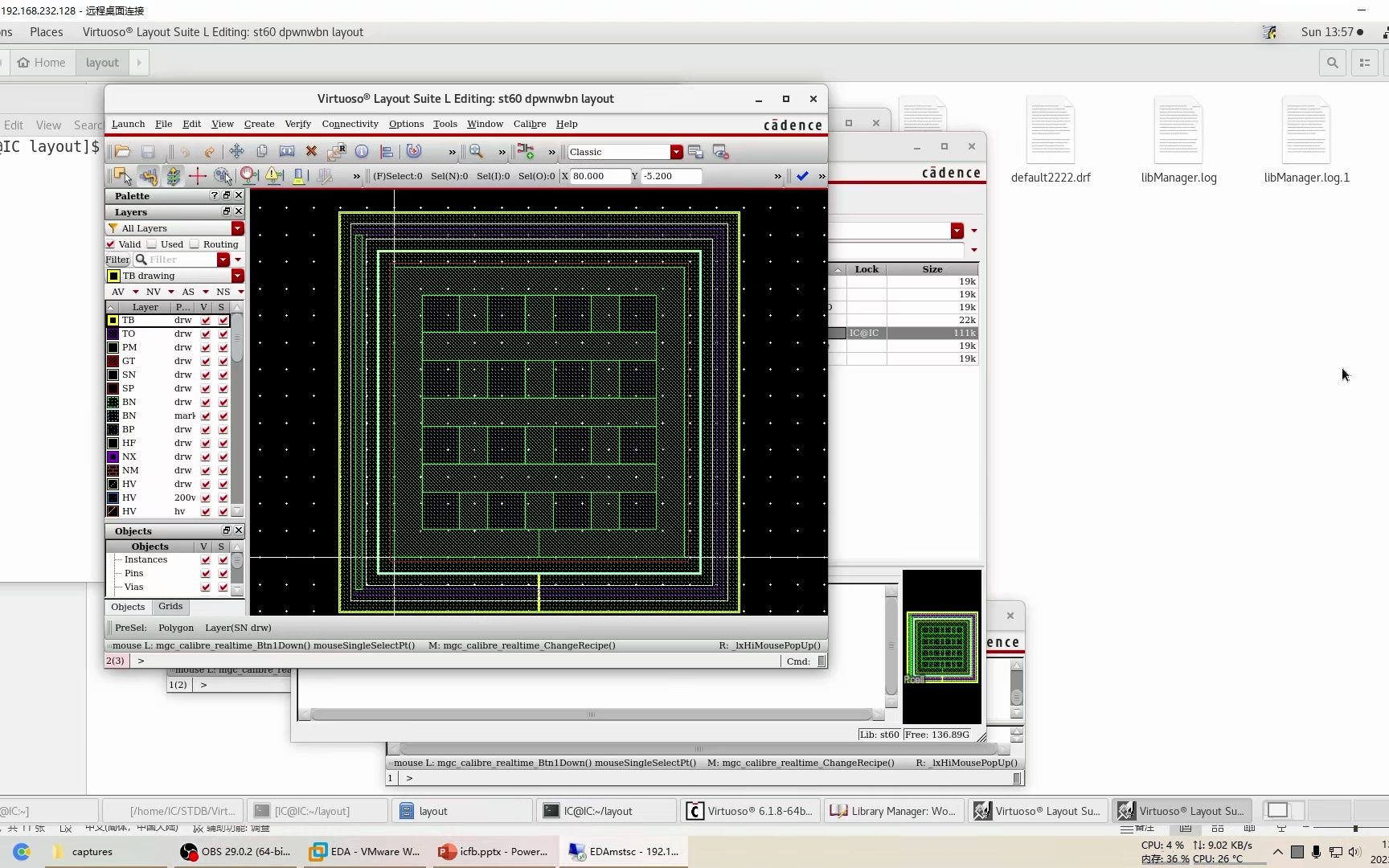Open the layer Filter field dropdown arrow

(x=223, y=260)
